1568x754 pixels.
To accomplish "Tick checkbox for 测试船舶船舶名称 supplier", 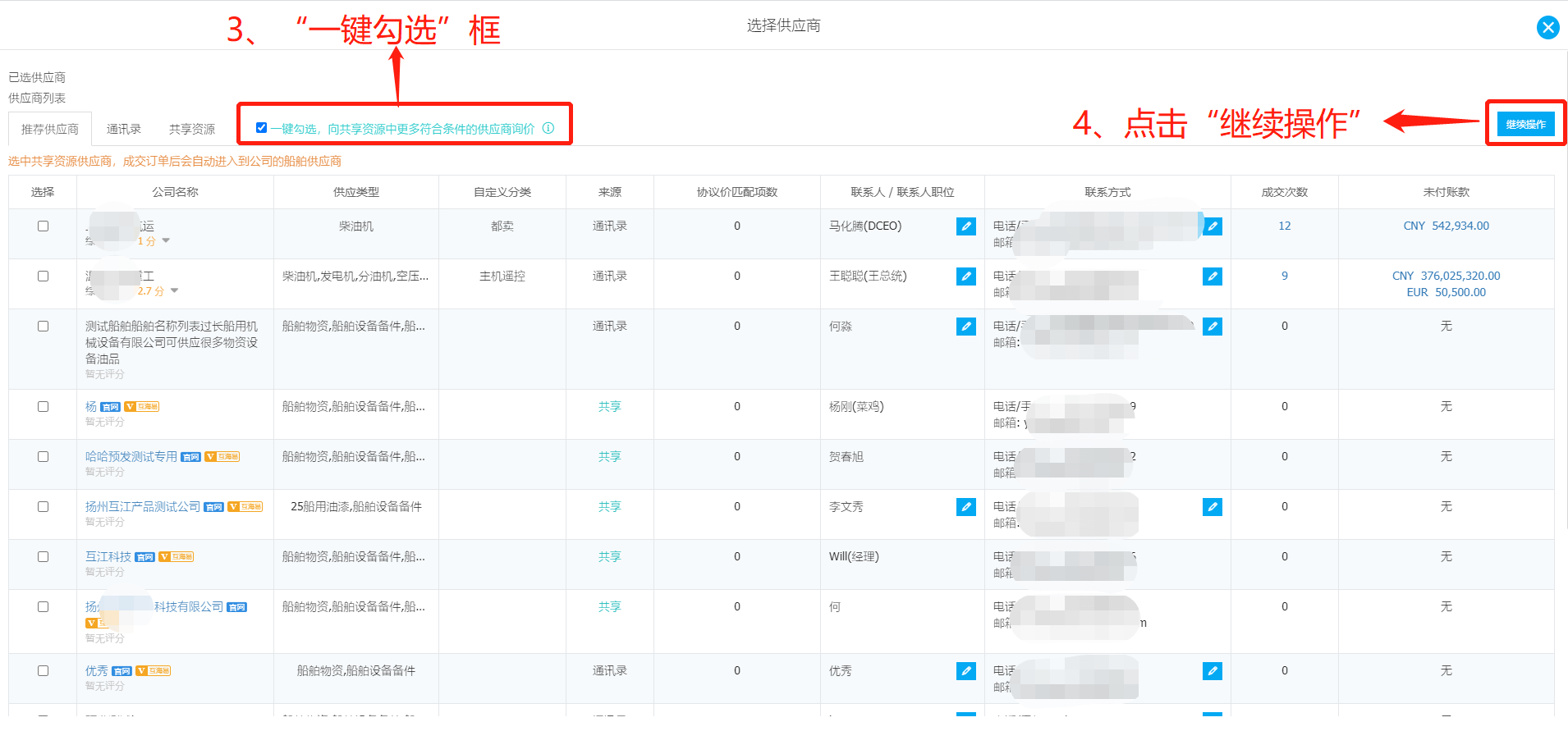I will click(43, 327).
